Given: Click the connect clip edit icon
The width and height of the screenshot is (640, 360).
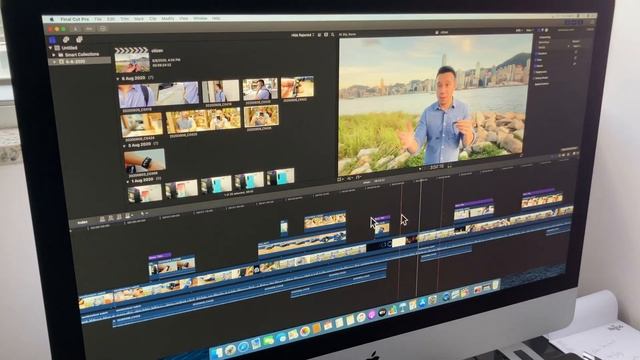Looking at the screenshot, I should (x=102, y=219).
